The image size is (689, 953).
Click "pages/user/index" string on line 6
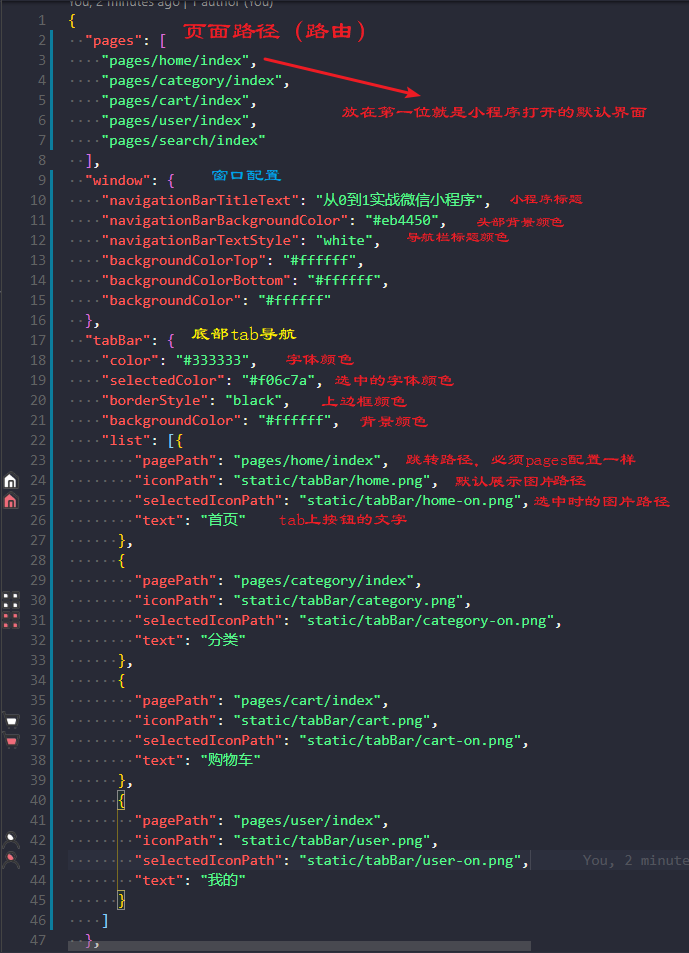tap(176, 120)
